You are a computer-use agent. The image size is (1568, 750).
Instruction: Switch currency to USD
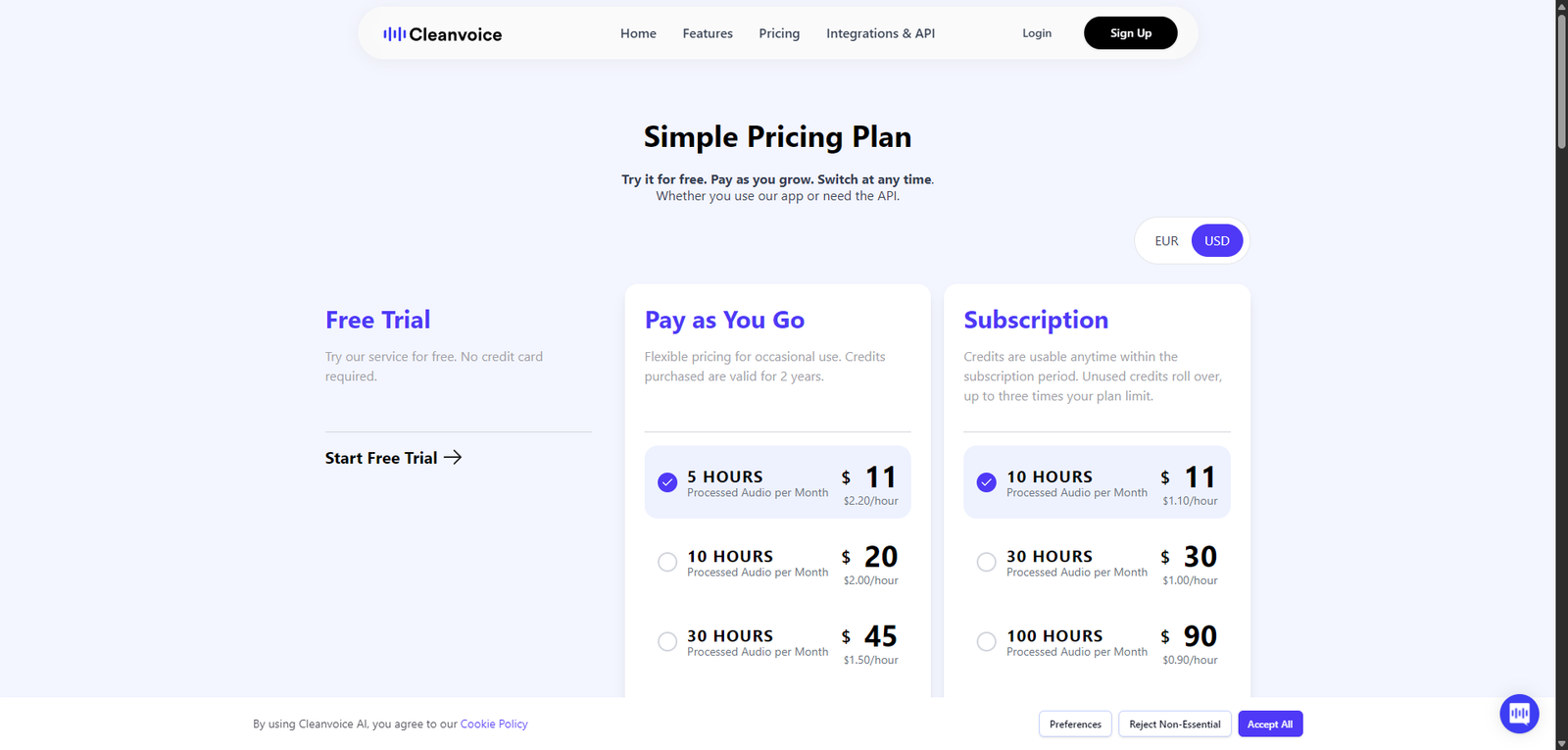click(1217, 241)
